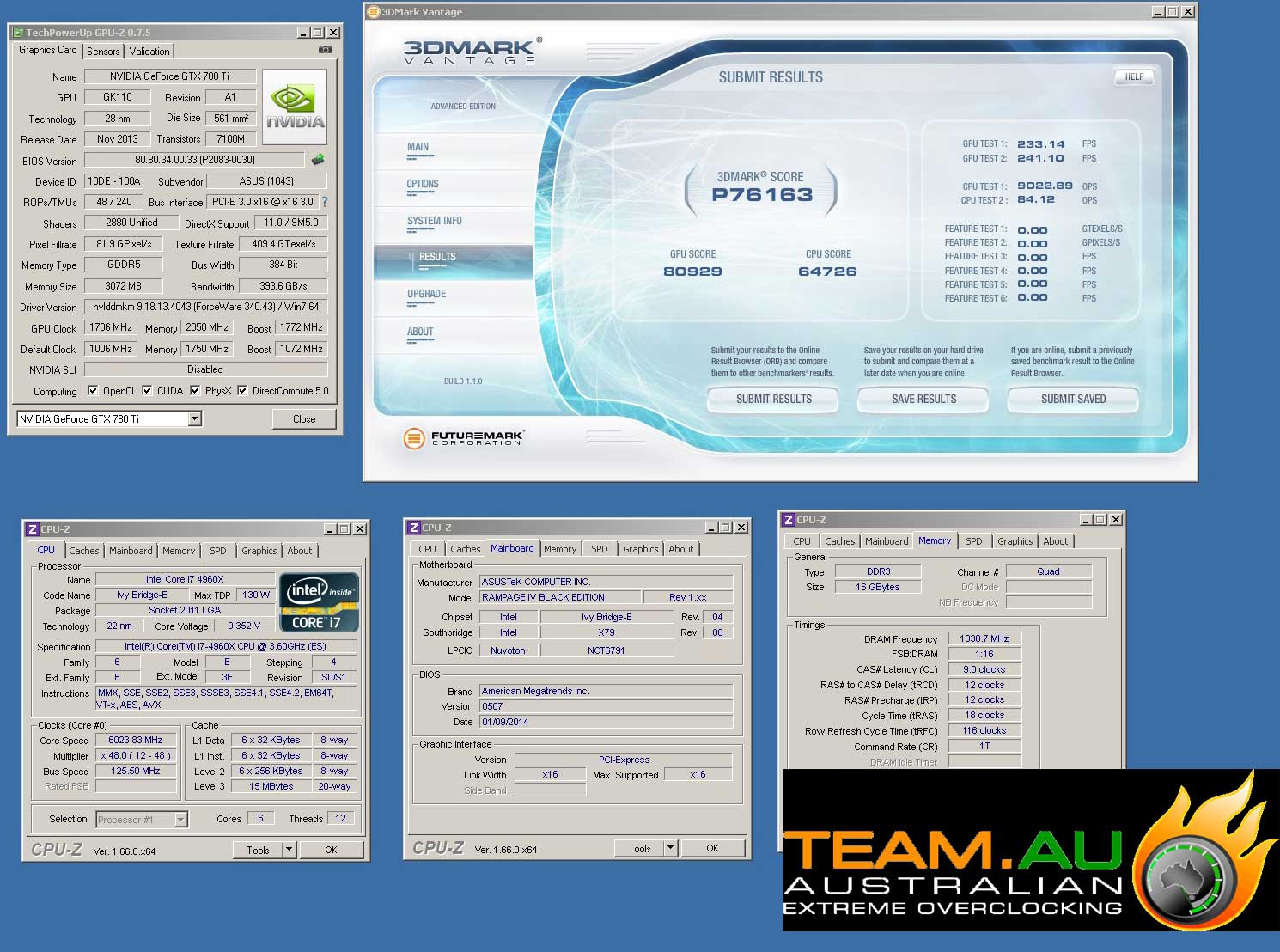Image resolution: width=1280 pixels, height=952 pixels.
Task: Click the NVIDIA logo in GPU-Z
Action: [295, 107]
